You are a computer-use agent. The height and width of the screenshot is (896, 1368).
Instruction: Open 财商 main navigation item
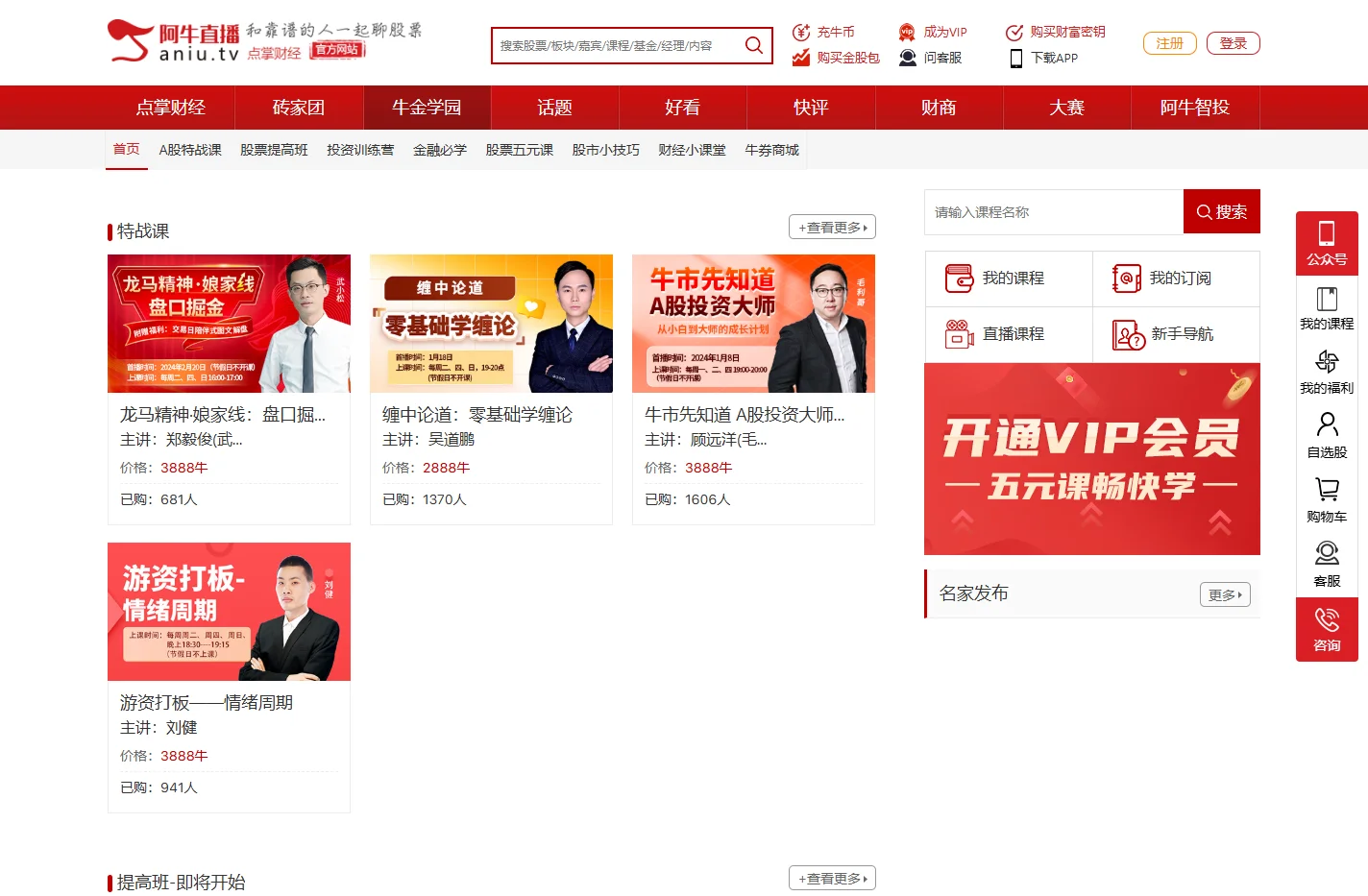click(939, 108)
